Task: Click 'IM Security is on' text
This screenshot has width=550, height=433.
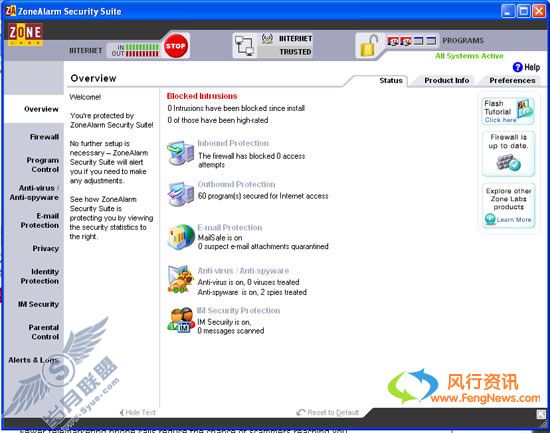Action: tap(224, 322)
